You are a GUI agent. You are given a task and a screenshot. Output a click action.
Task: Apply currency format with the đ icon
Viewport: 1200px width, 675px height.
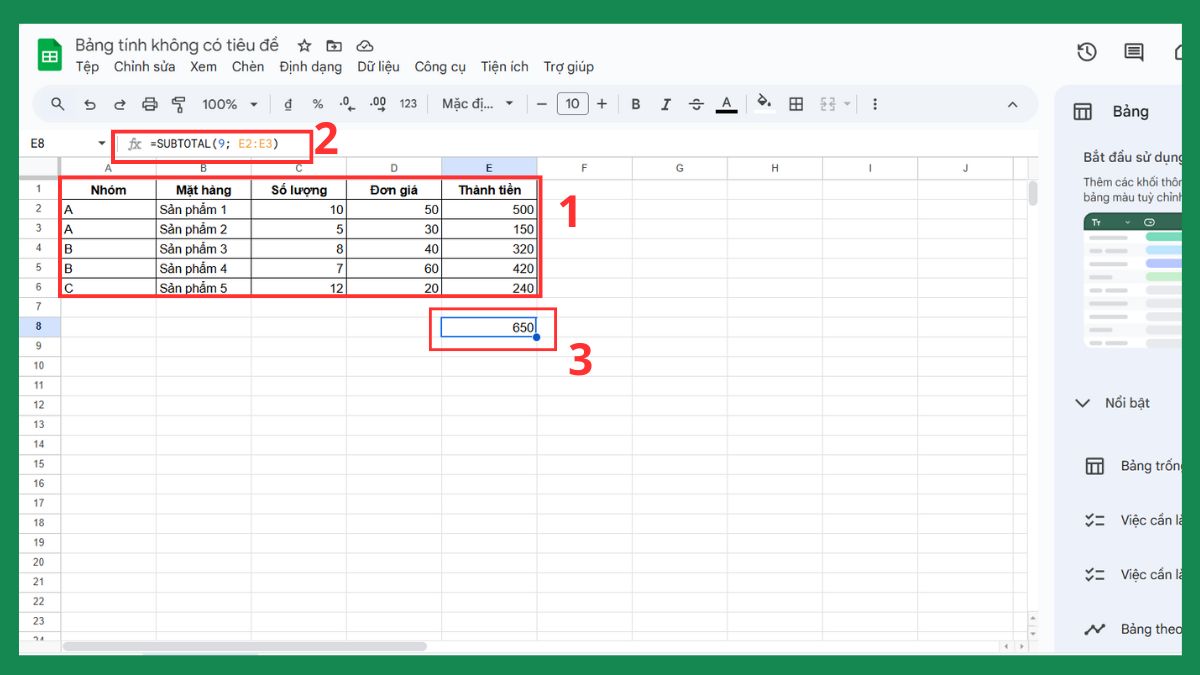pos(286,103)
